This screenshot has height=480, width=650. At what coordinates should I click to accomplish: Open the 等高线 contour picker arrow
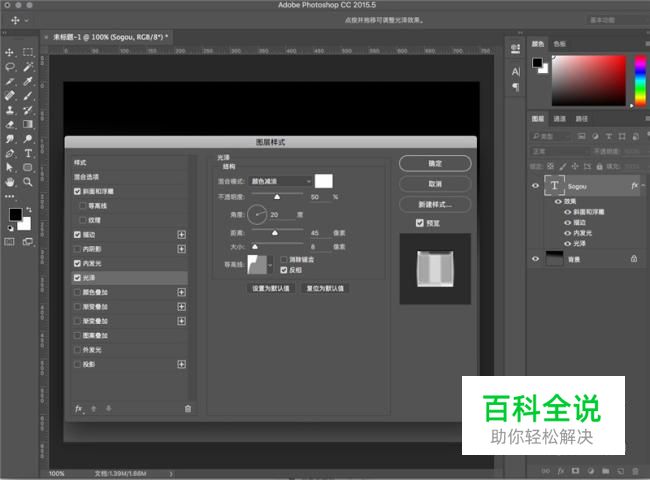[270, 264]
